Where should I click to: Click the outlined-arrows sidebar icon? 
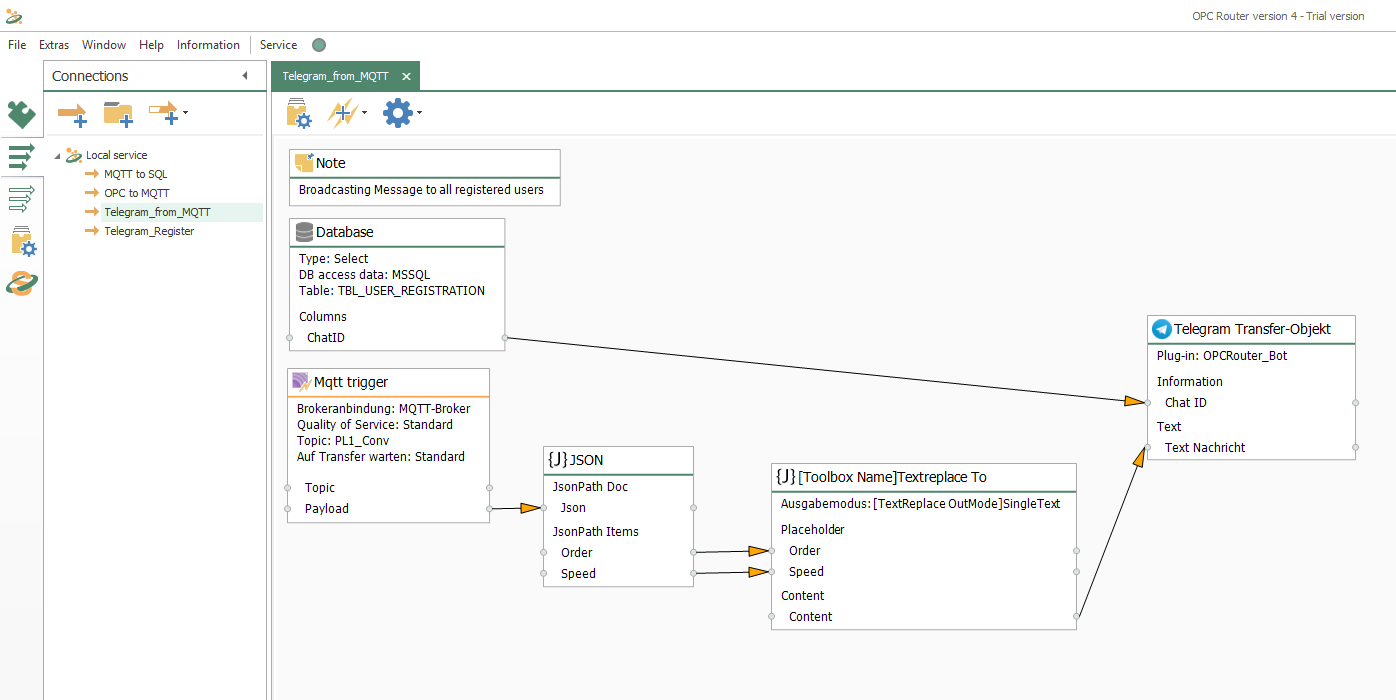pos(21,199)
